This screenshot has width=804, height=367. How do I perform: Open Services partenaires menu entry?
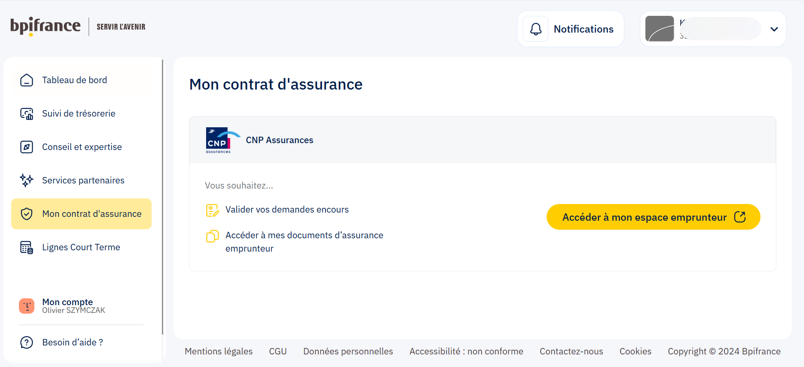[81, 180]
